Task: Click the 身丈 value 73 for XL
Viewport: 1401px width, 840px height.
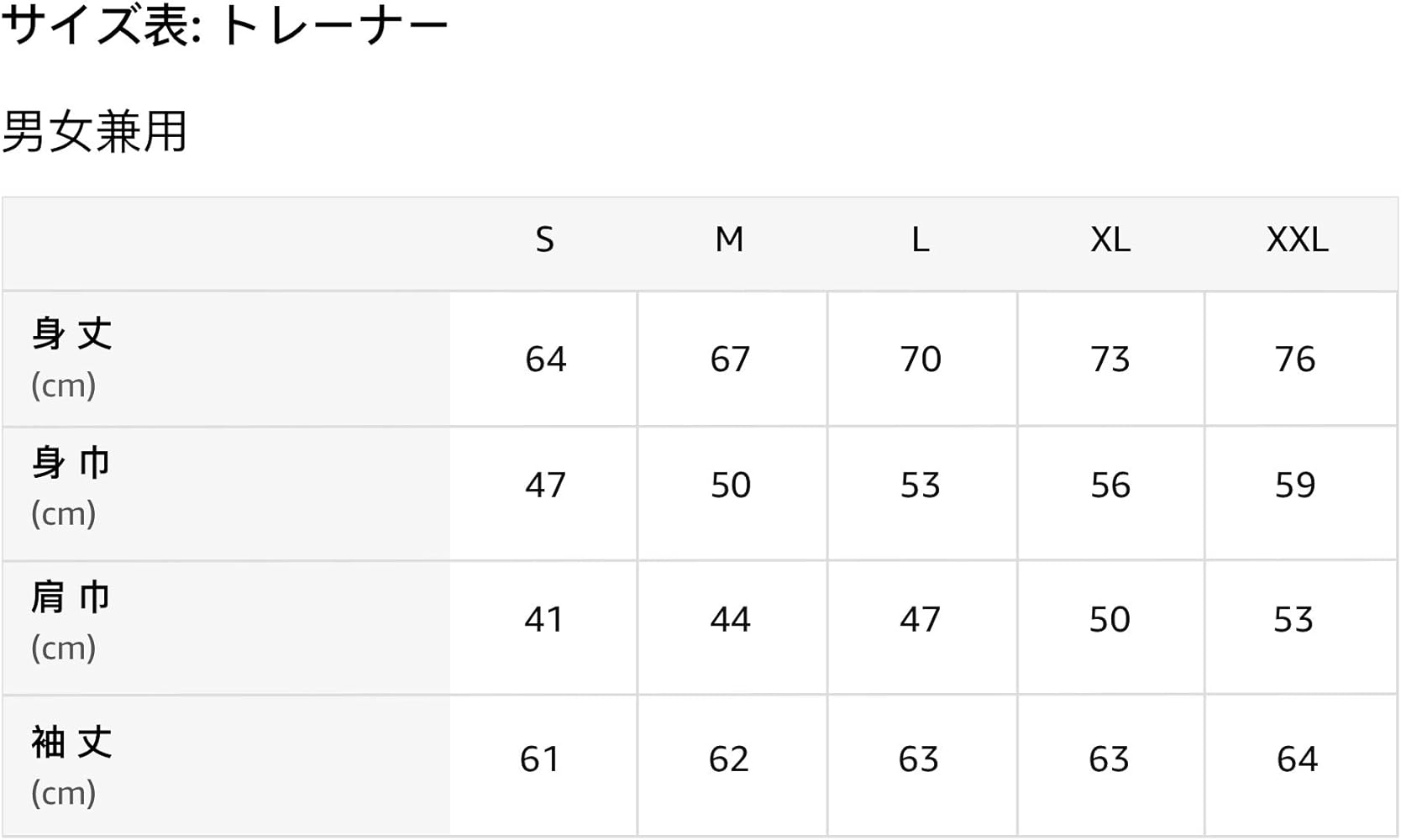Action: (1110, 360)
